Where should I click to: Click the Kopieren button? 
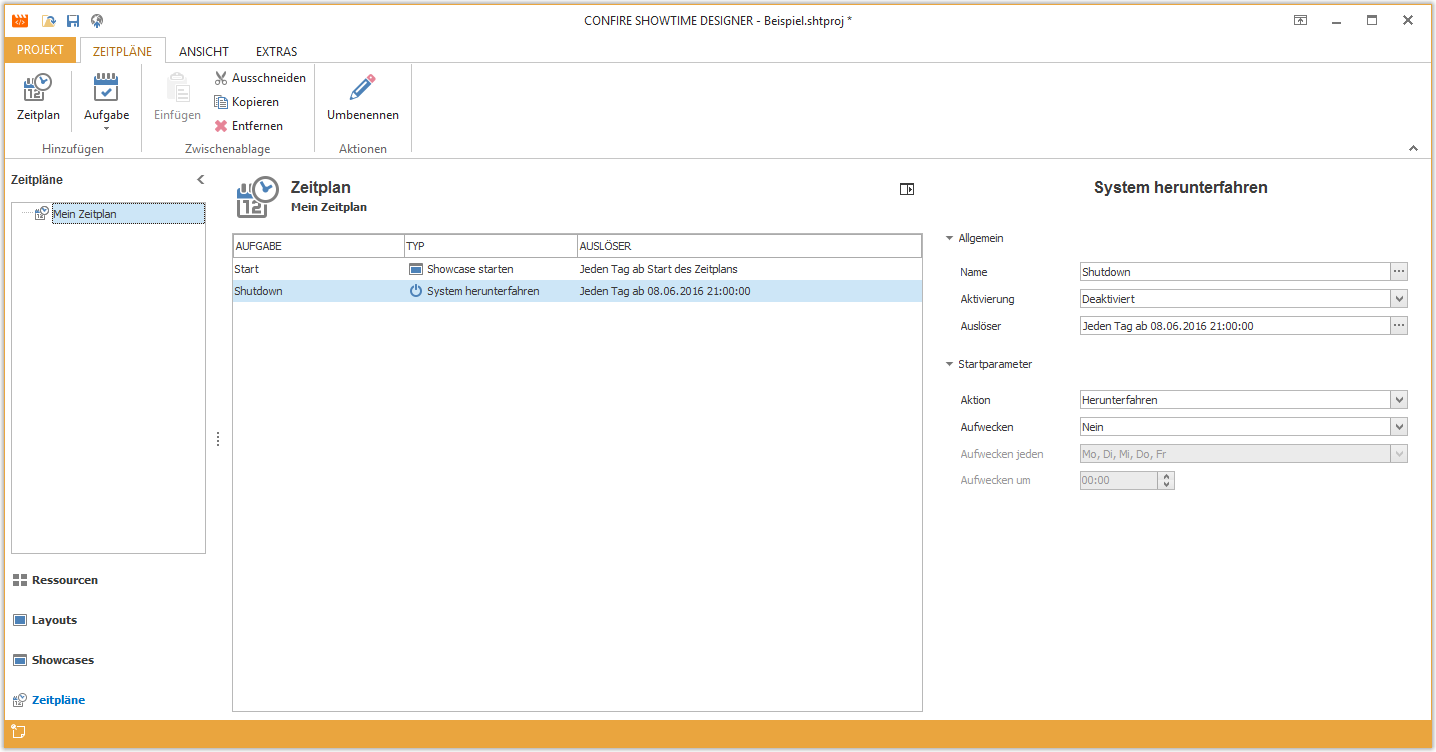(247, 102)
